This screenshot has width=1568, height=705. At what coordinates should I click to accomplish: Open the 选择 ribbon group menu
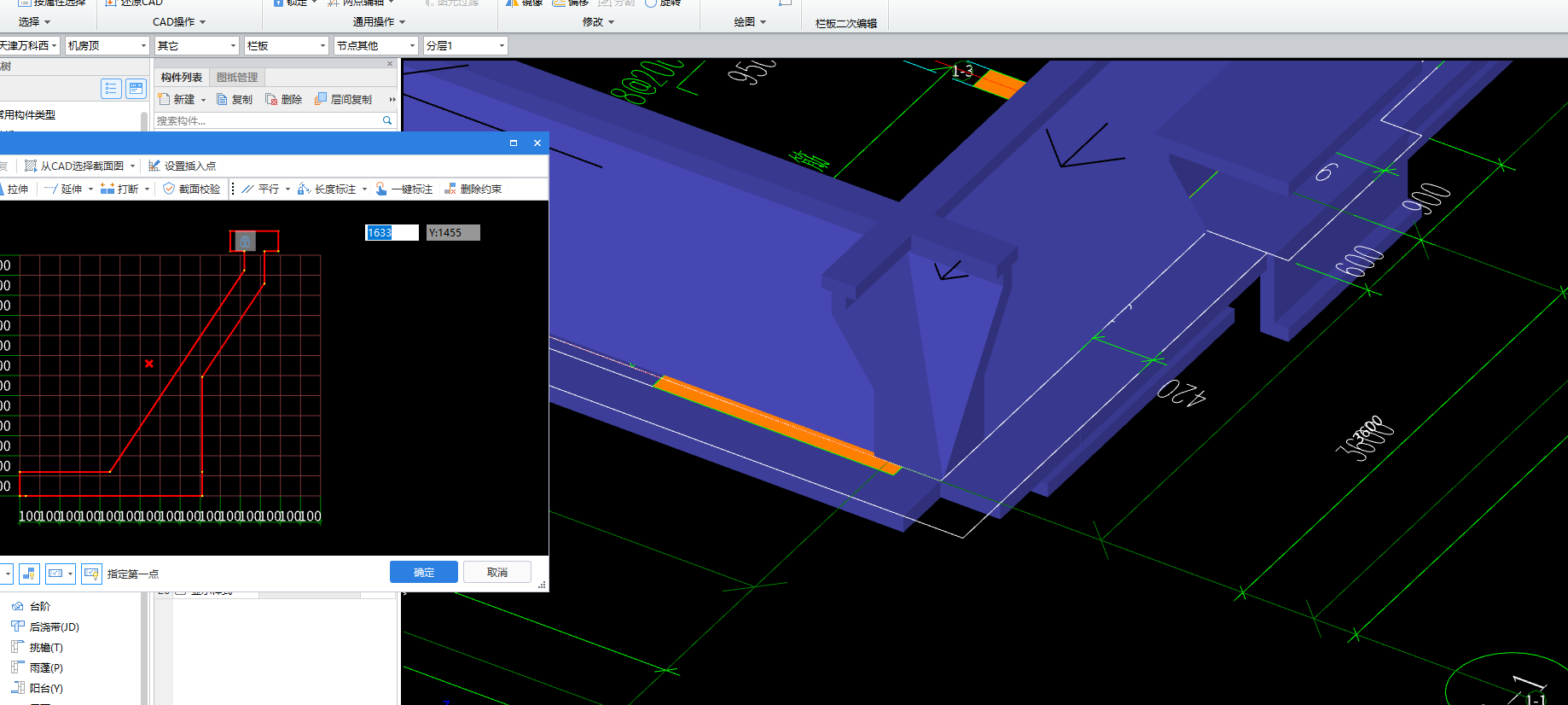pos(34,21)
